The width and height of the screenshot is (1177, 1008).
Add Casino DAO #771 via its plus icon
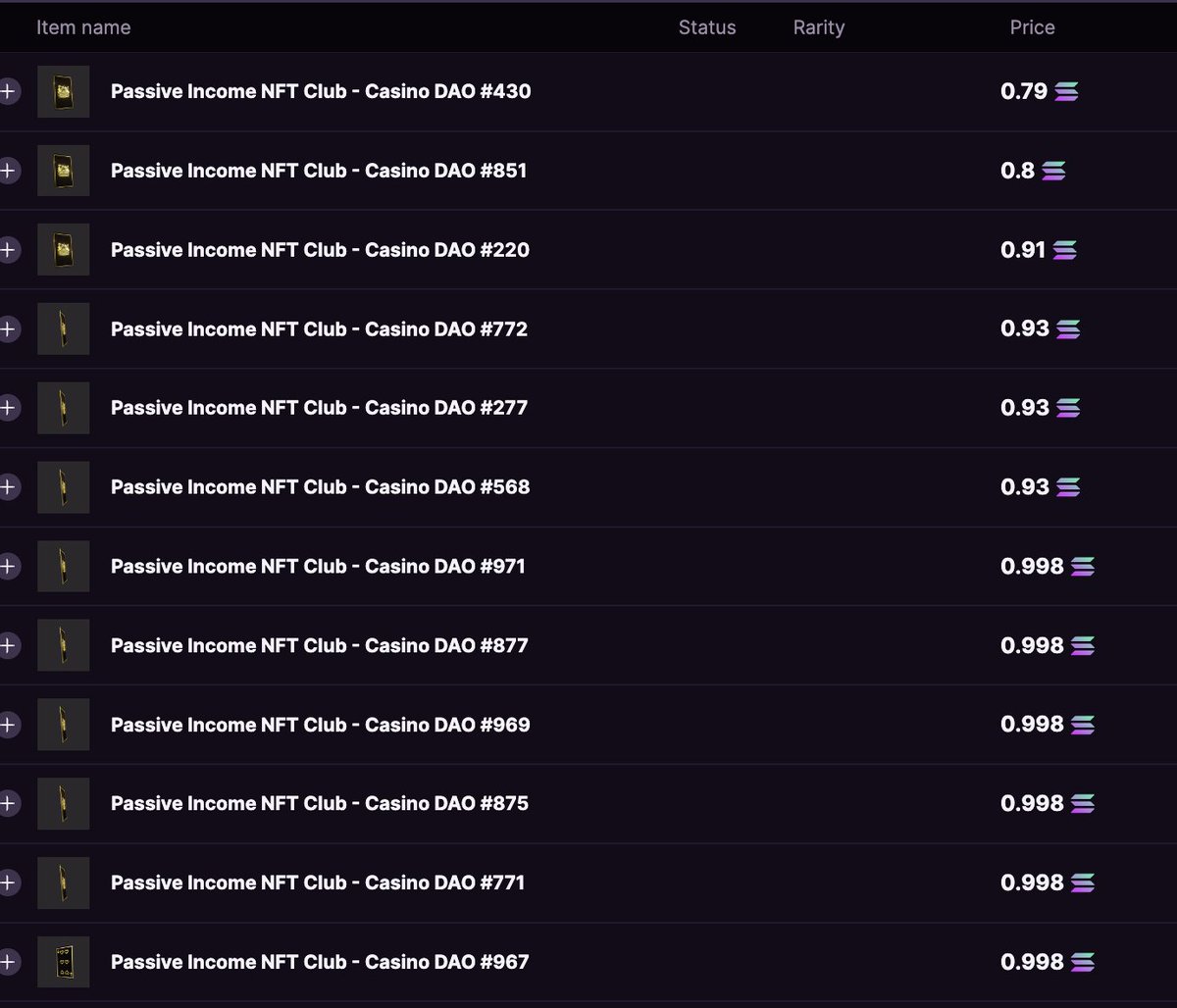(x=8, y=882)
